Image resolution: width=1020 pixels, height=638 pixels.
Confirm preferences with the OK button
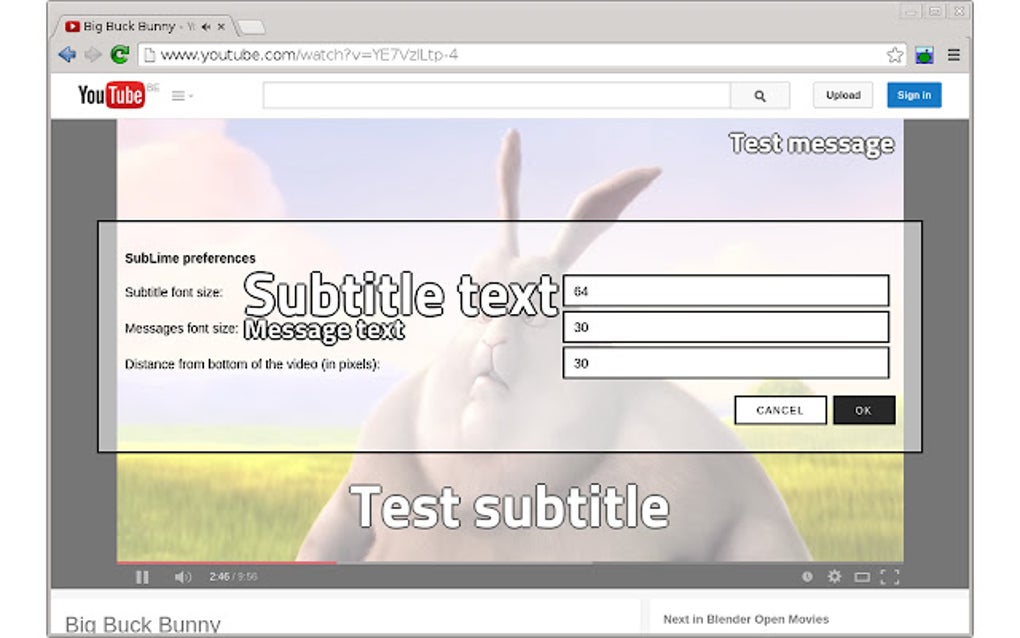pyautogui.click(x=863, y=410)
